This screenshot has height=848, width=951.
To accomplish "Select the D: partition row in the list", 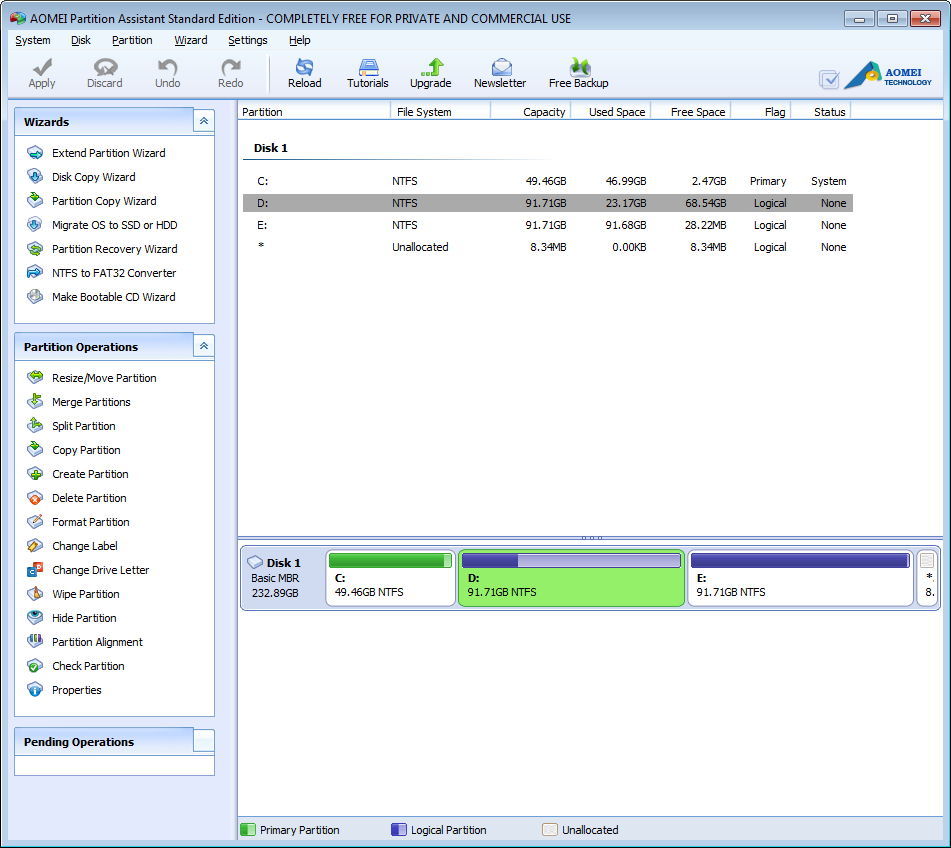I will pyautogui.click(x=548, y=203).
